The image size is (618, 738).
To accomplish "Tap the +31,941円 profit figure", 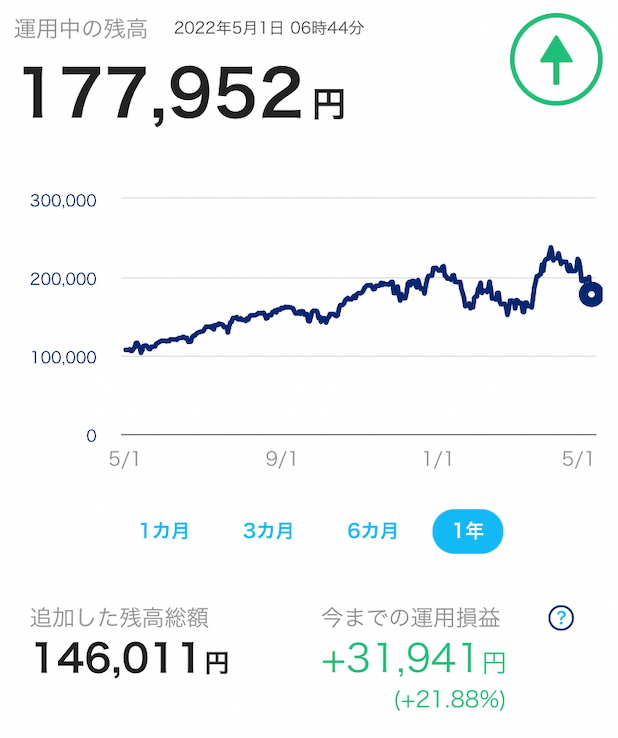I will point(414,658).
